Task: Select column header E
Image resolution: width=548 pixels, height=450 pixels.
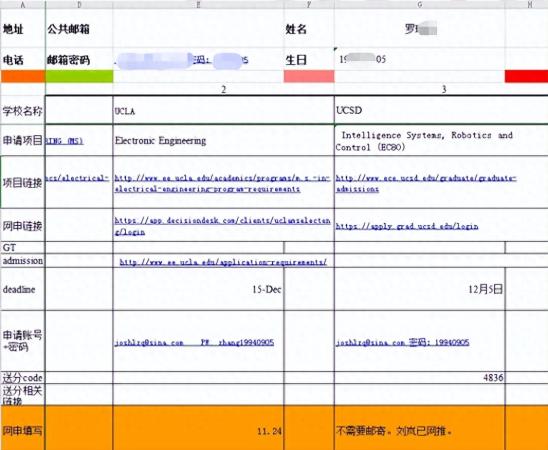Action: (198, 4)
